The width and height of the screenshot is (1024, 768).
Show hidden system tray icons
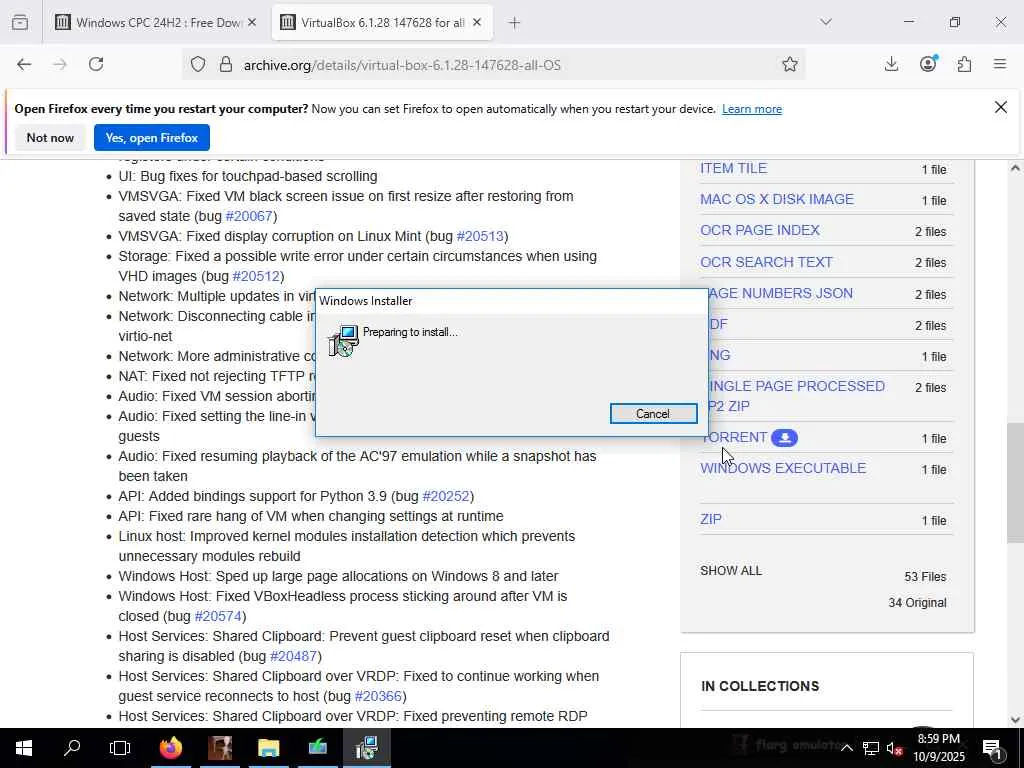(x=846, y=748)
